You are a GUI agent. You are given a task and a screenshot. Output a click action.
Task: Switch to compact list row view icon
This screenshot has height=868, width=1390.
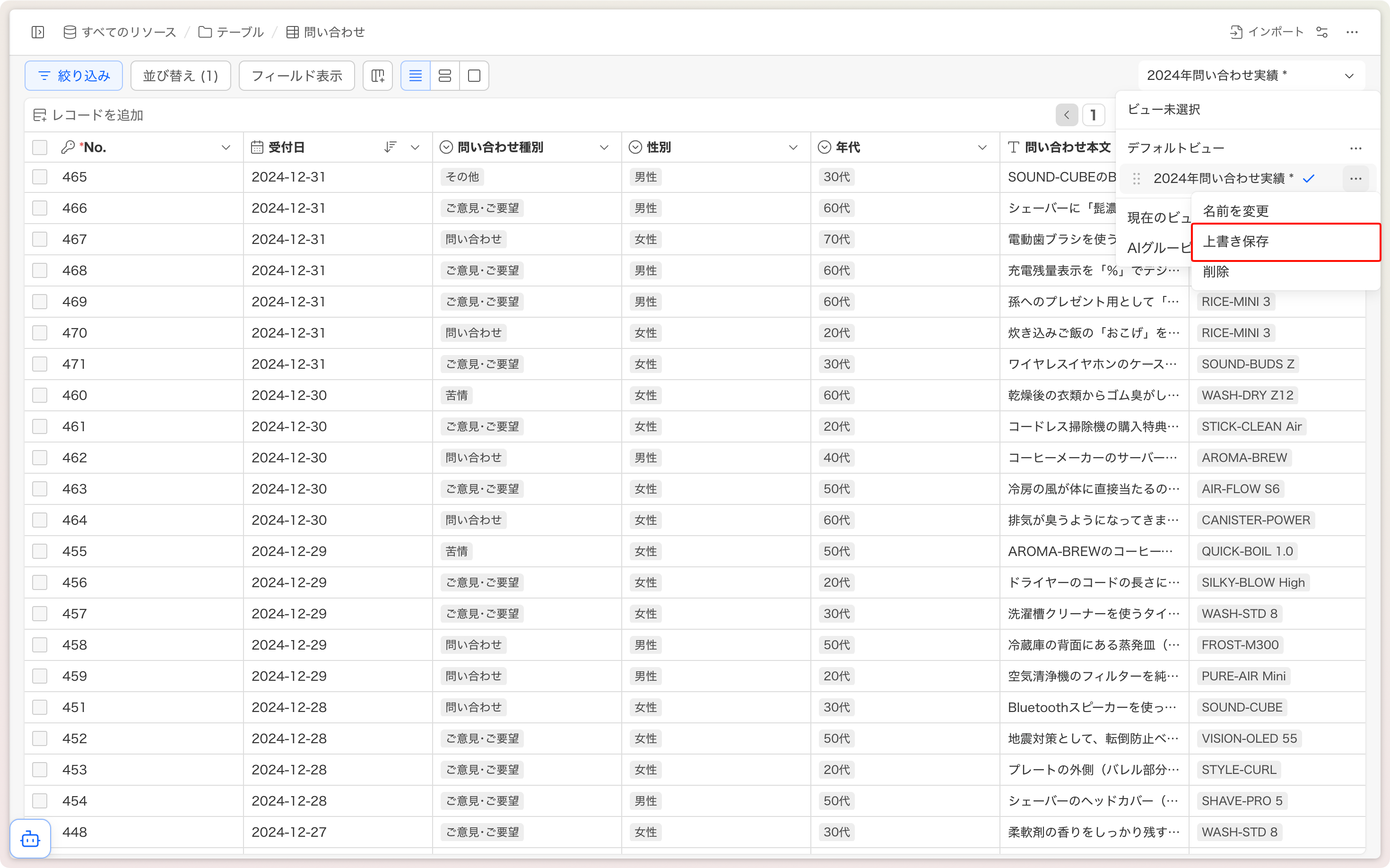(x=415, y=76)
